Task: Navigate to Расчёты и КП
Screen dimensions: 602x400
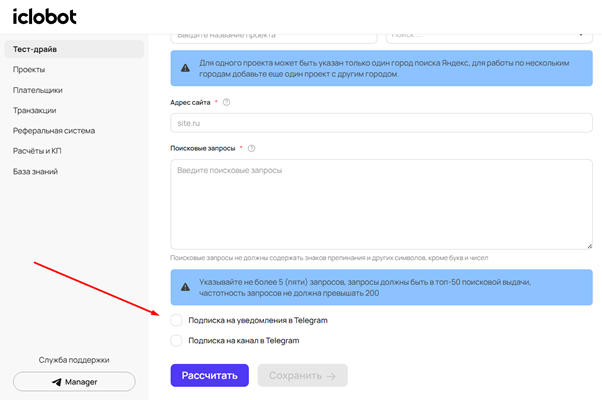Action: [x=37, y=151]
